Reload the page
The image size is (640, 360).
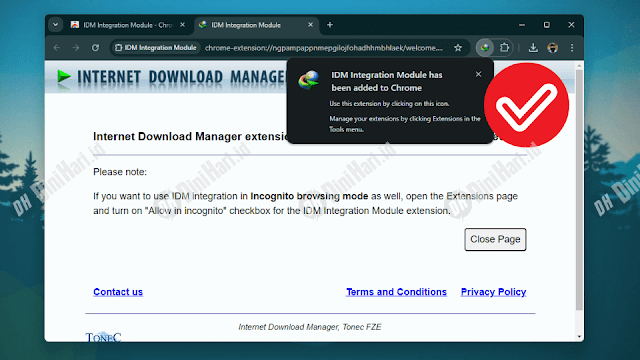tap(96, 48)
